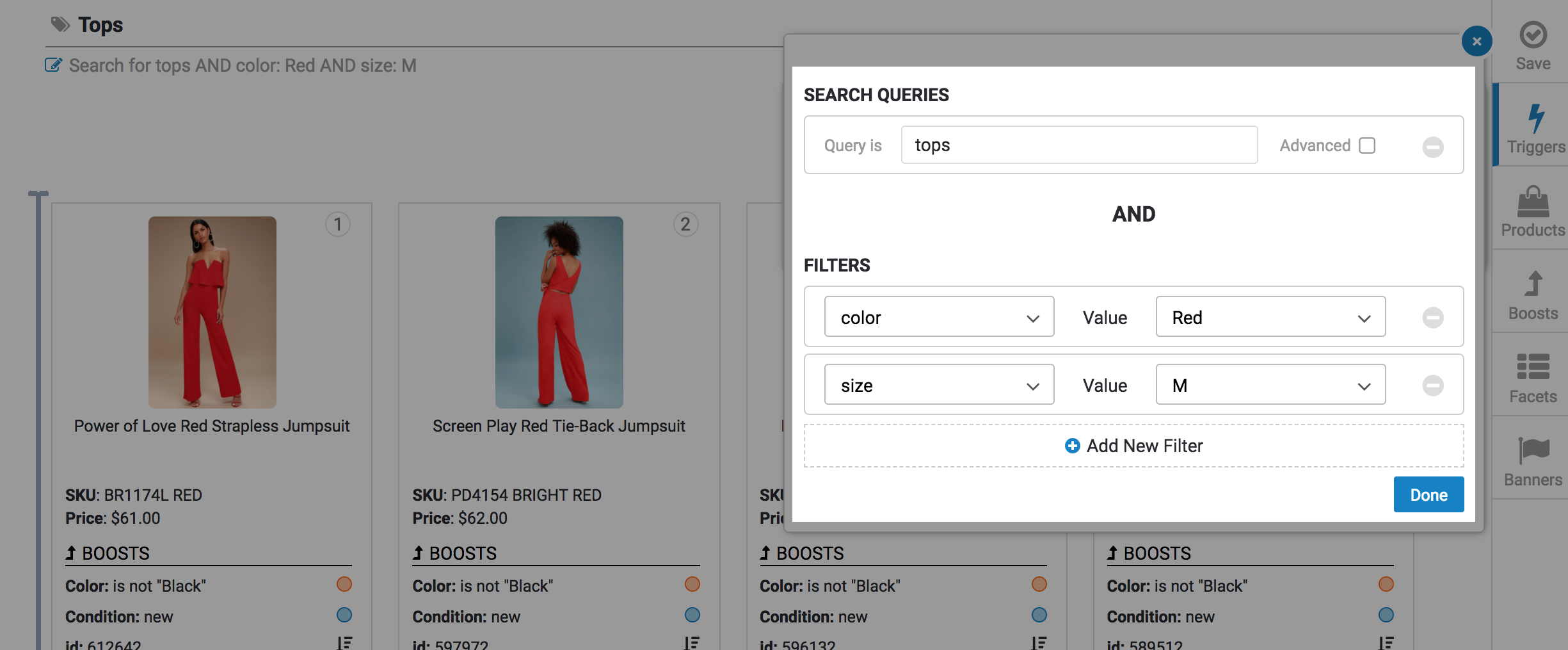This screenshot has width=1568, height=650.
Task: Open the Red value dropdown
Action: tap(1270, 317)
